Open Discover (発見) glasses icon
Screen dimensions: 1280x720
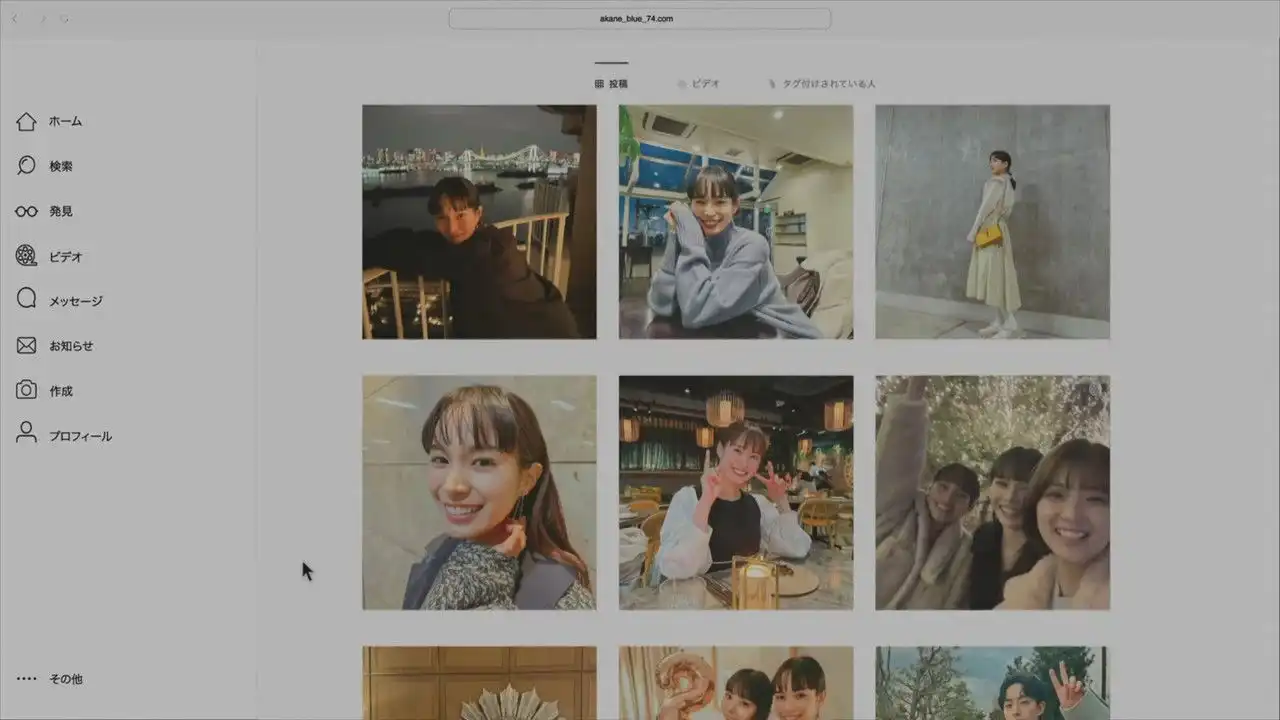27,212
